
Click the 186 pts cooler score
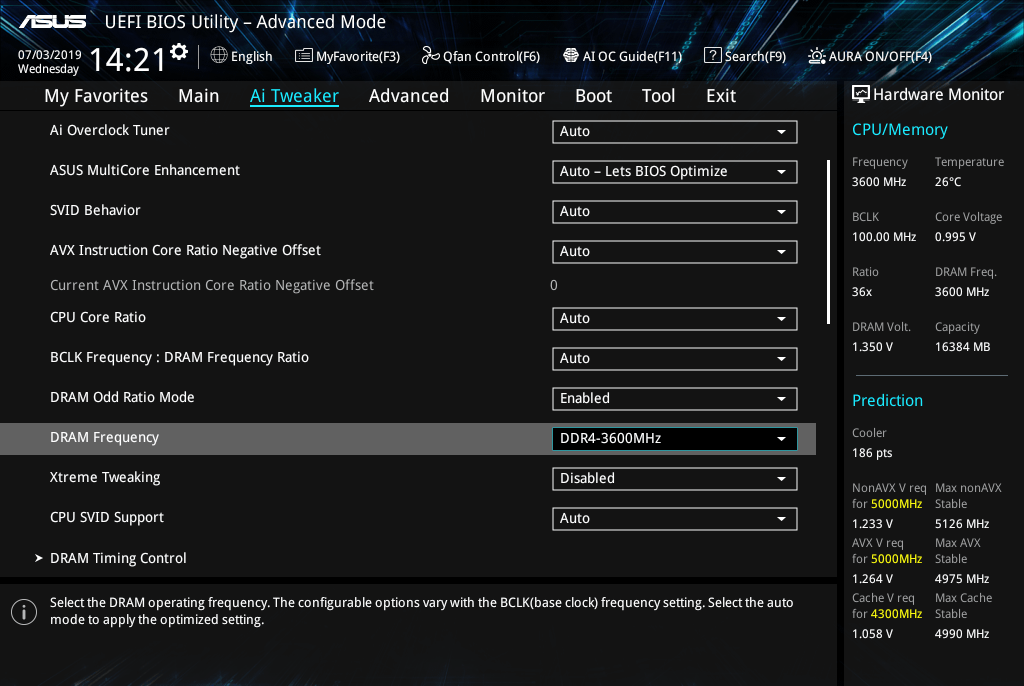point(872,453)
